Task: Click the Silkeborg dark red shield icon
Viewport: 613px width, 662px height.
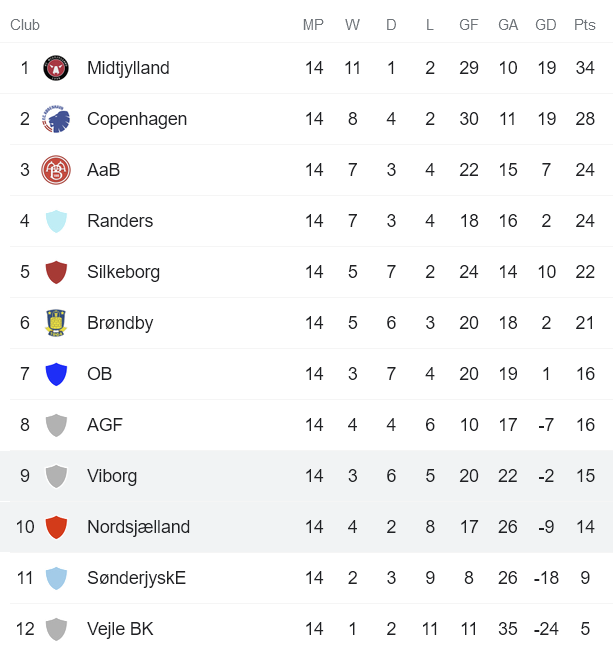Action: point(56,272)
